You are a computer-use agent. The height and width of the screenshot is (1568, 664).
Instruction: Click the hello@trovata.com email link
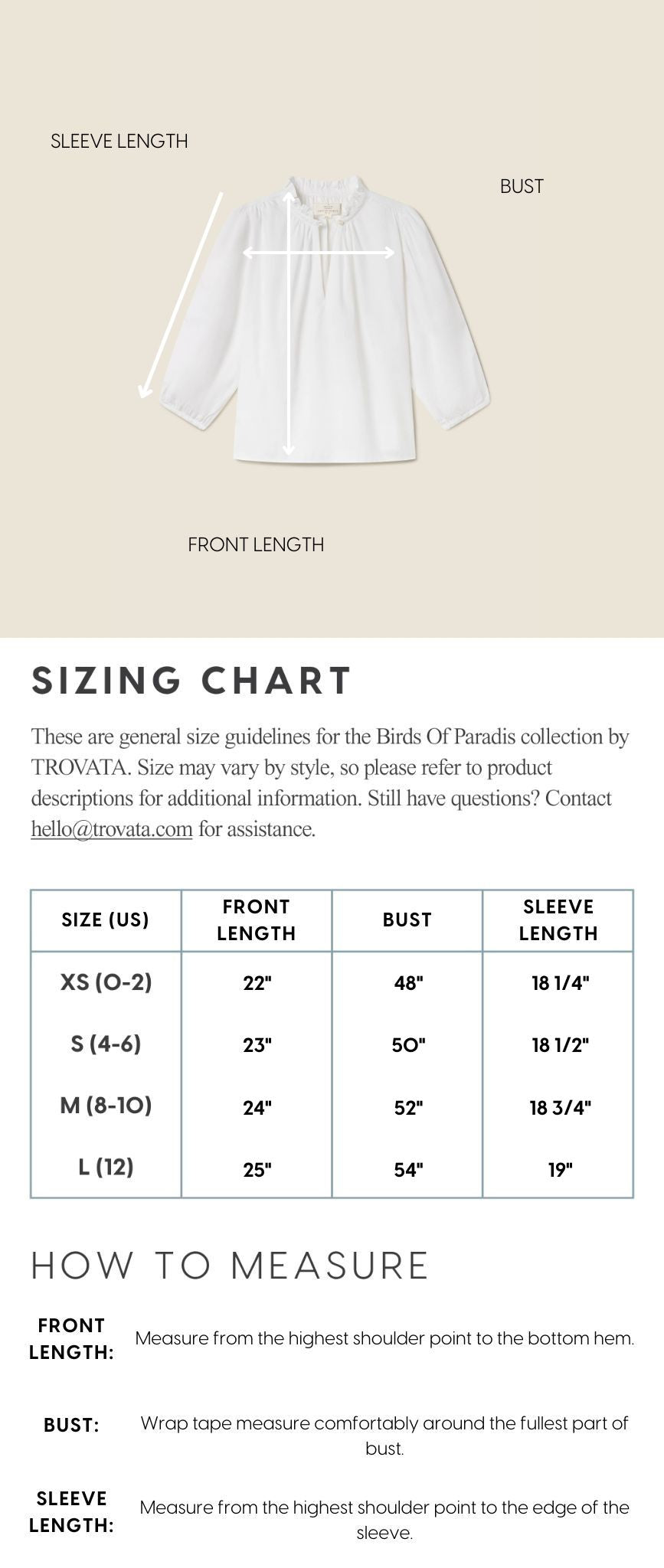(x=111, y=829)
